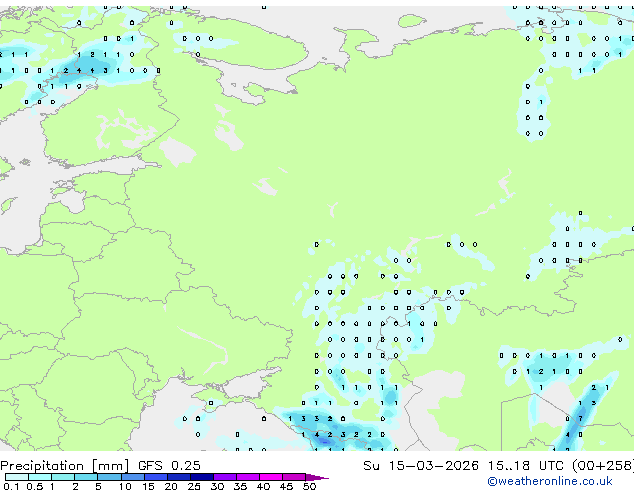Select the legend swatch between 0.5 and 1
Viewport: 634px width, 490px height.
tap(40, 477)
